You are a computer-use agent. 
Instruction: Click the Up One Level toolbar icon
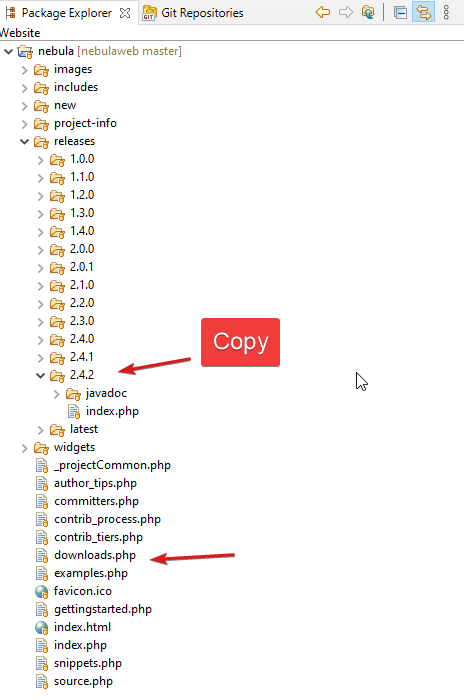coord(368,12)
